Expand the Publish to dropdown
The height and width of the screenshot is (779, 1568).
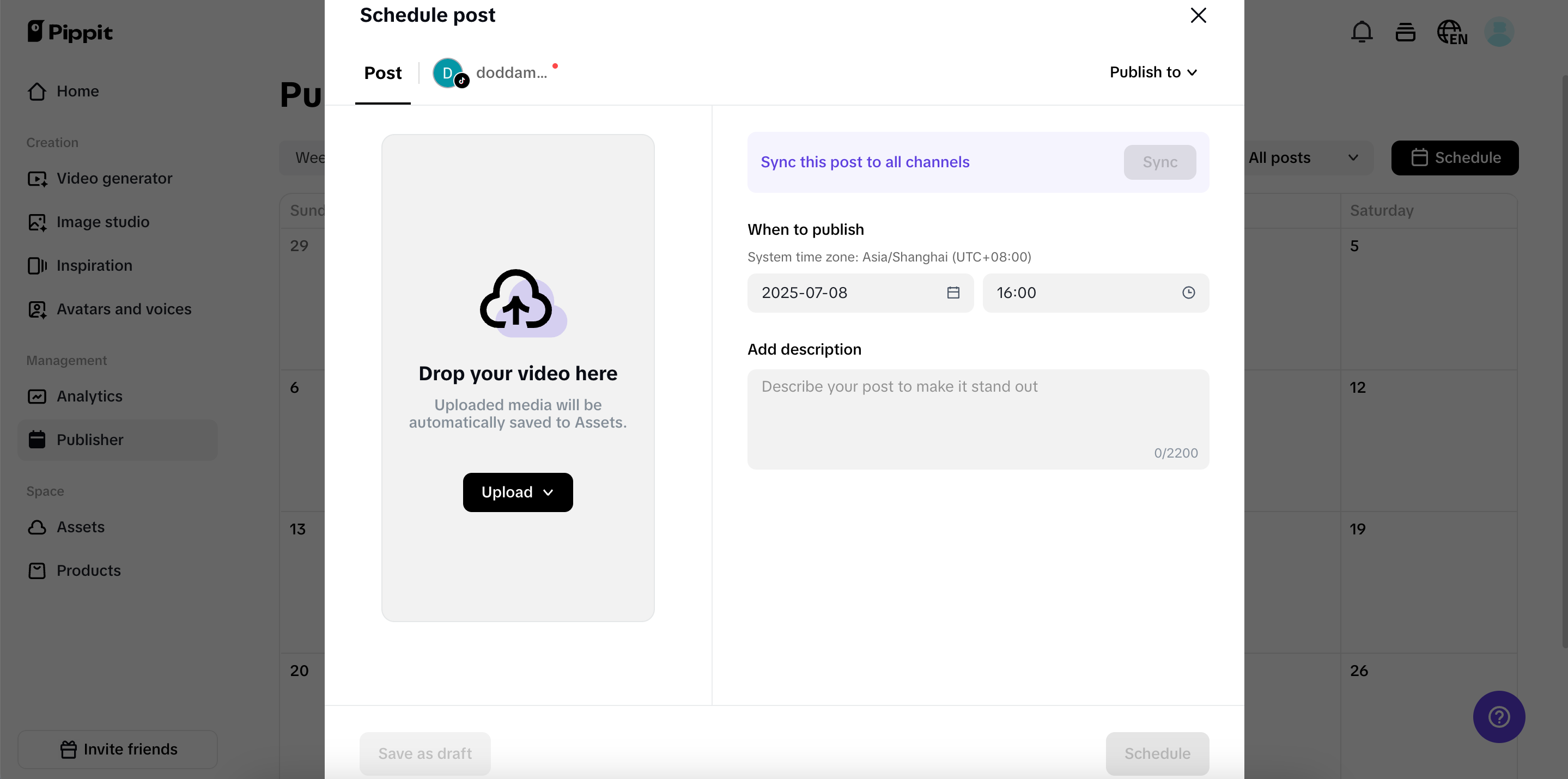coord(1153,72)
